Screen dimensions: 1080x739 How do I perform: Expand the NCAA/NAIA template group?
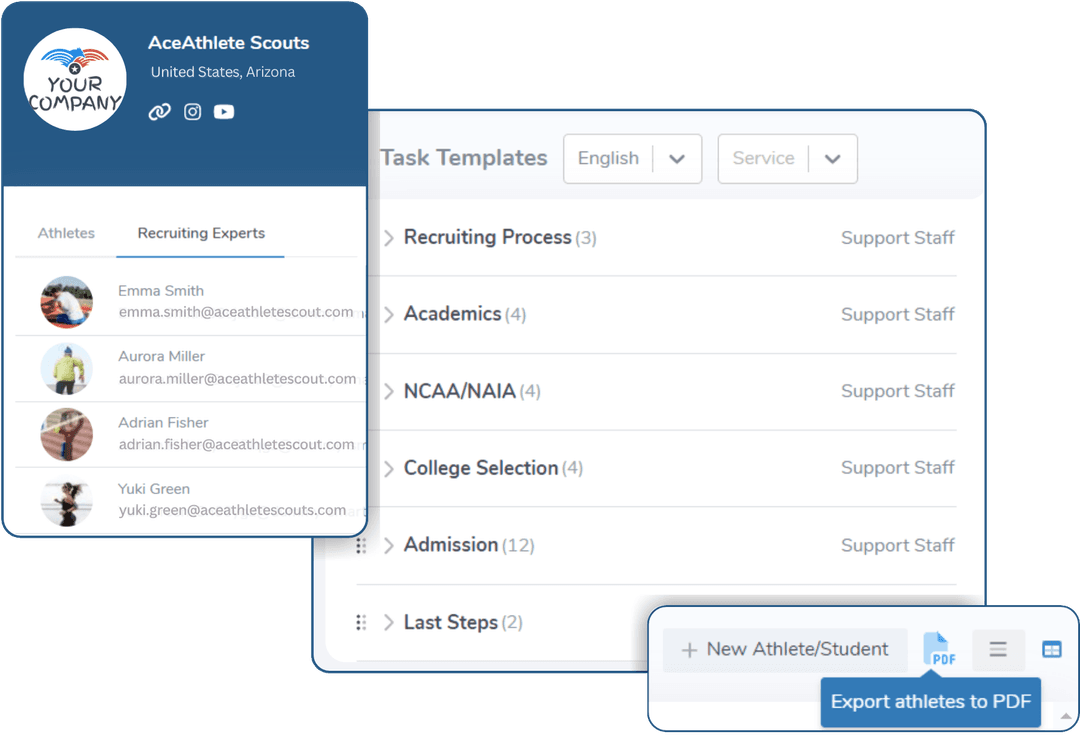coord(389,392)
